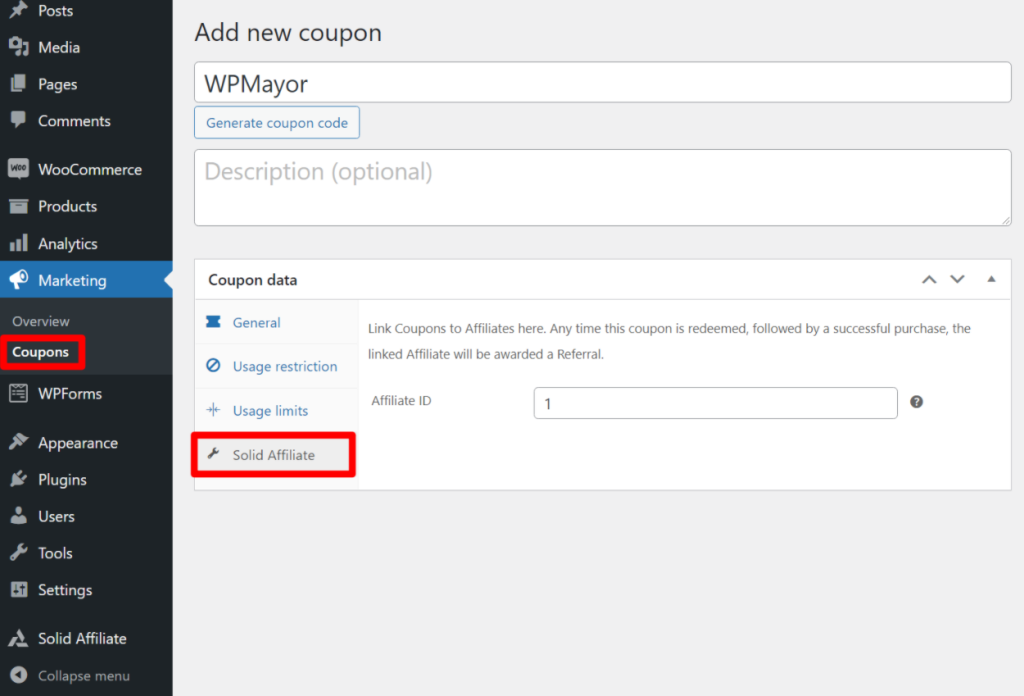Click the Affiliate ID help question icon
Viewport: 1024px width, 696px height.
point(916,402)
